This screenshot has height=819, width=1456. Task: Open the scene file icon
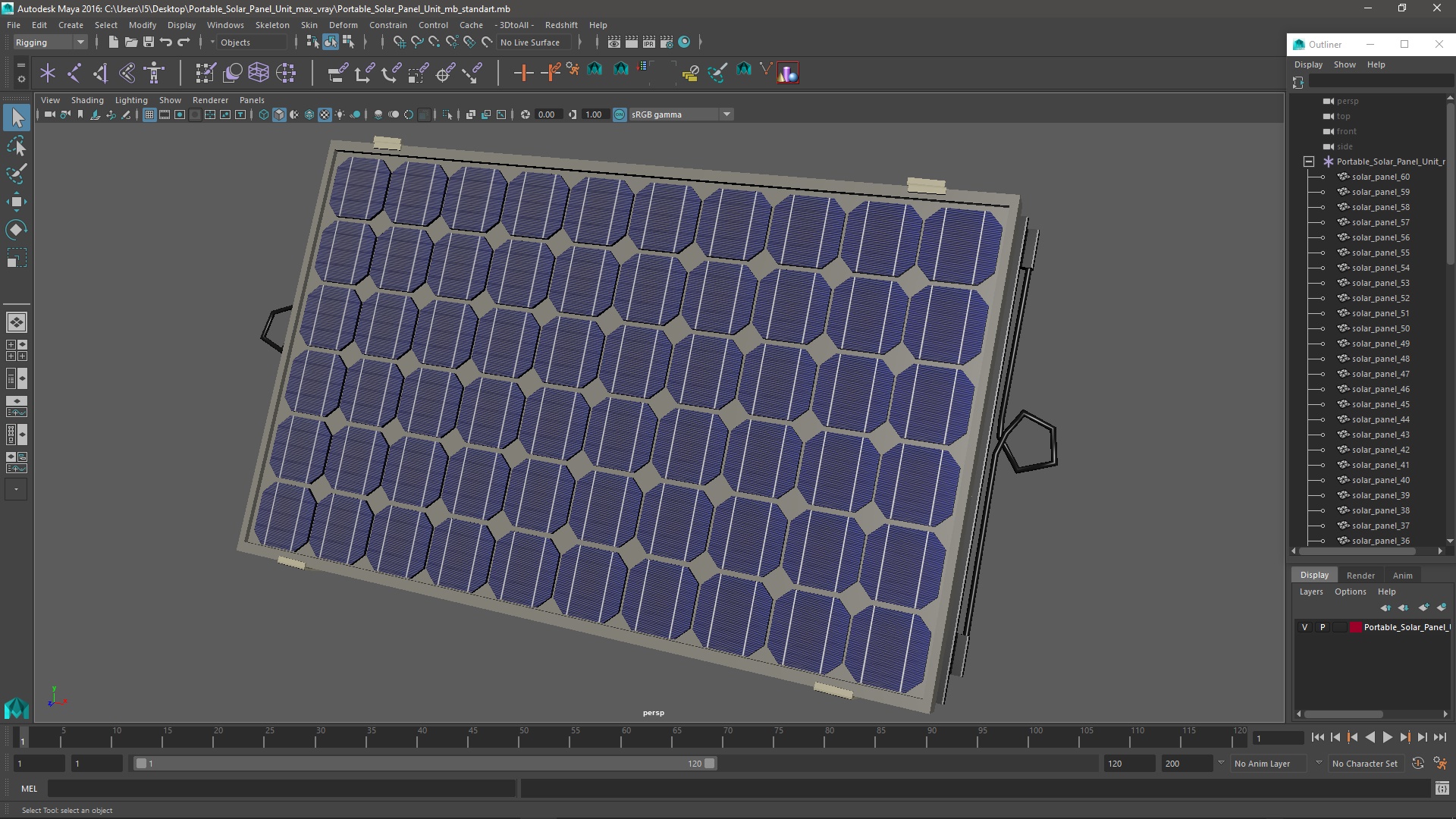[x=130, y=42]
